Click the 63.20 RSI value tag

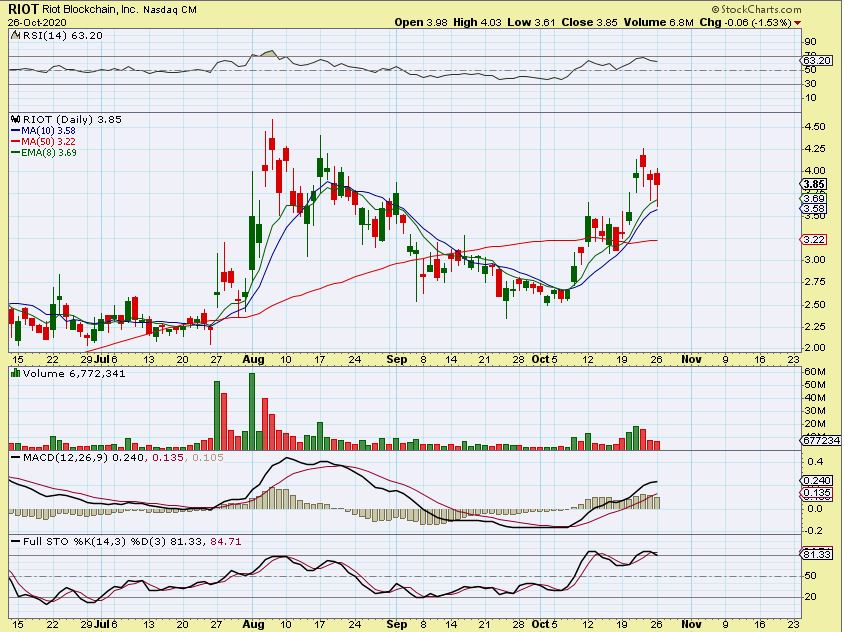pyautogui.click(x=817, y=60)
